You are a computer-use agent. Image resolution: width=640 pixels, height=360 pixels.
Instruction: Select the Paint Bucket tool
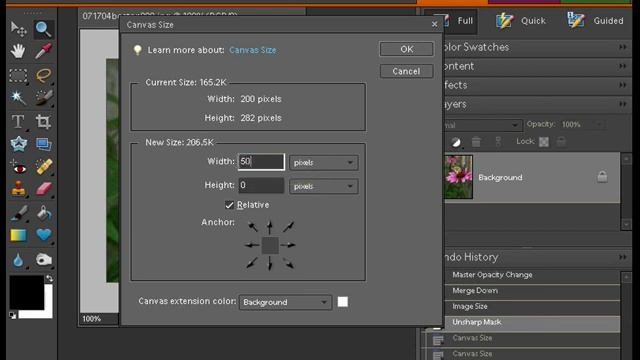44,213
